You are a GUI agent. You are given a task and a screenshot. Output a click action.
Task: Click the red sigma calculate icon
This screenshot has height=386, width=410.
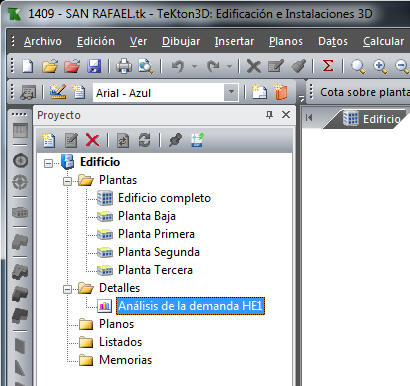click(x=328, y=65)
